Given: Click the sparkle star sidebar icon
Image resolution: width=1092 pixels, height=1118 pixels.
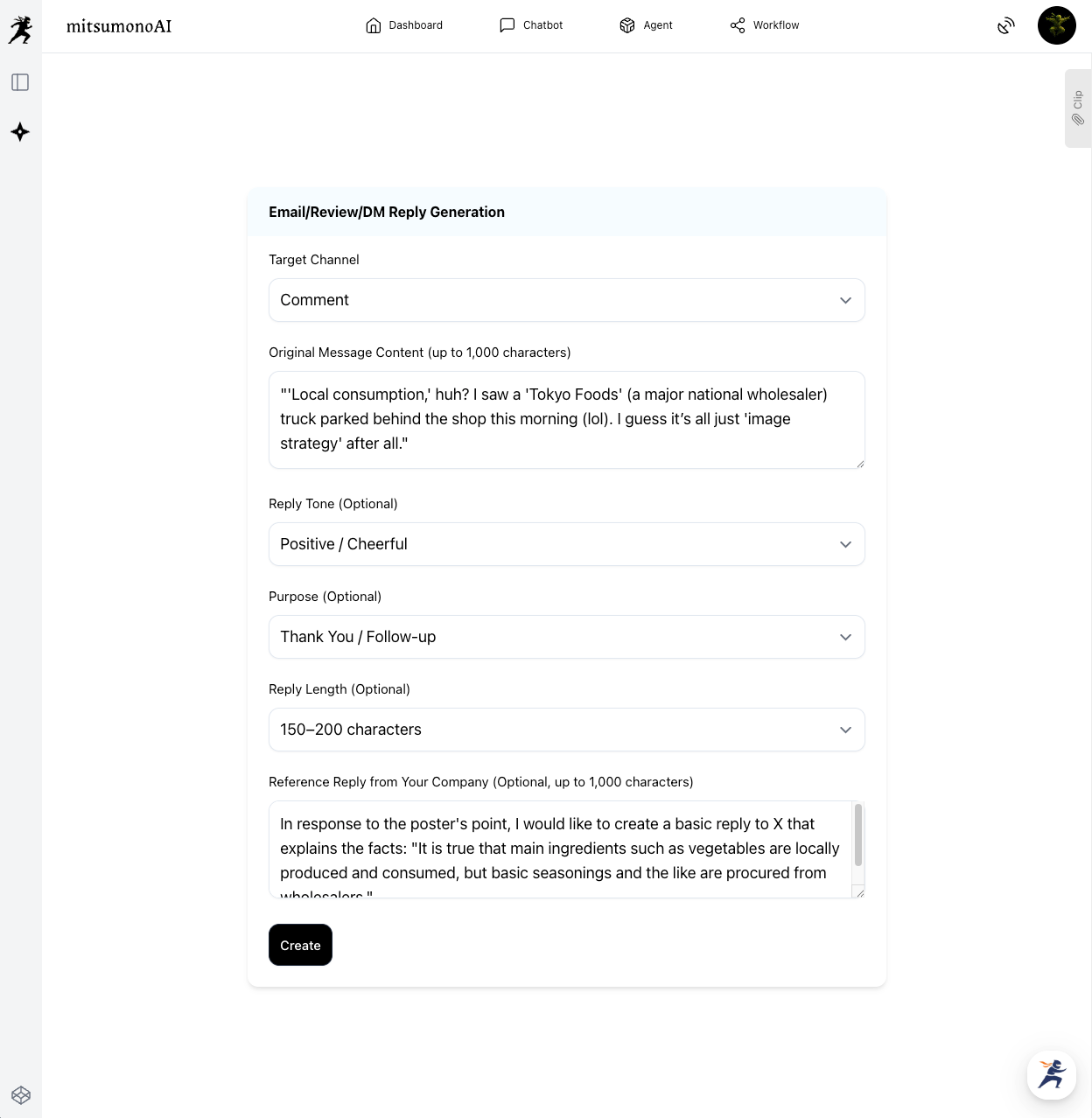Looking at the screenshot, I should (20, 132).
